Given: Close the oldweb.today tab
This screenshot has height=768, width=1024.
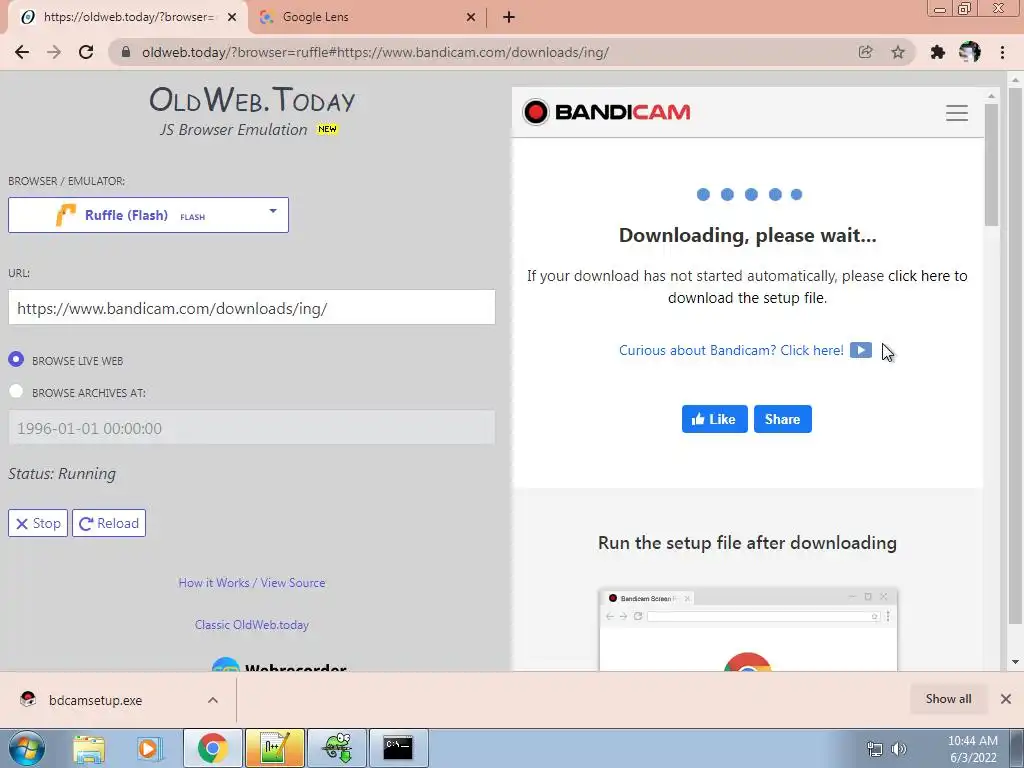Looking at the screenshot, I should [232, 17].
